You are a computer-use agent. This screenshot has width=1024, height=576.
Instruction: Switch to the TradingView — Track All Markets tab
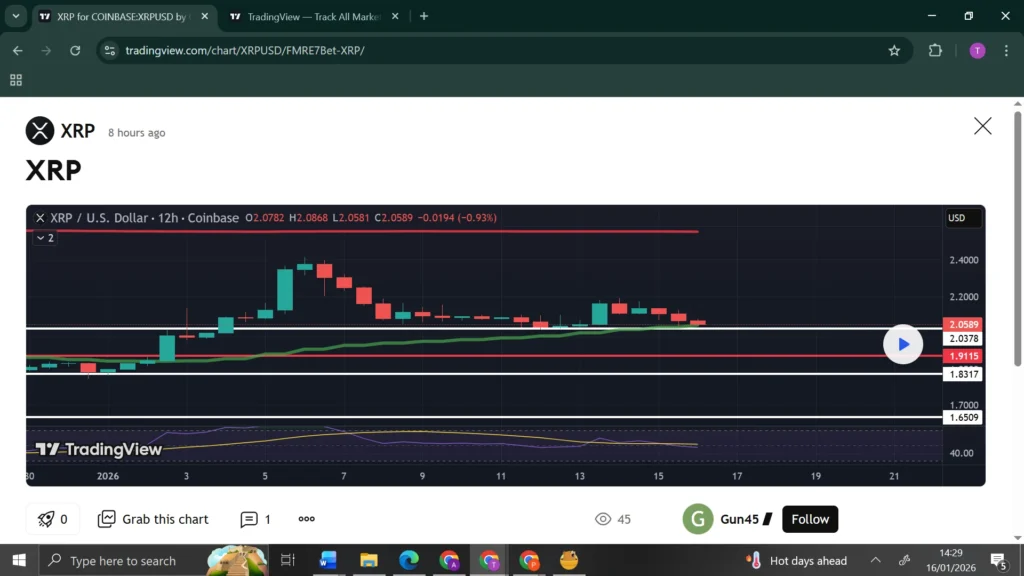310,16
